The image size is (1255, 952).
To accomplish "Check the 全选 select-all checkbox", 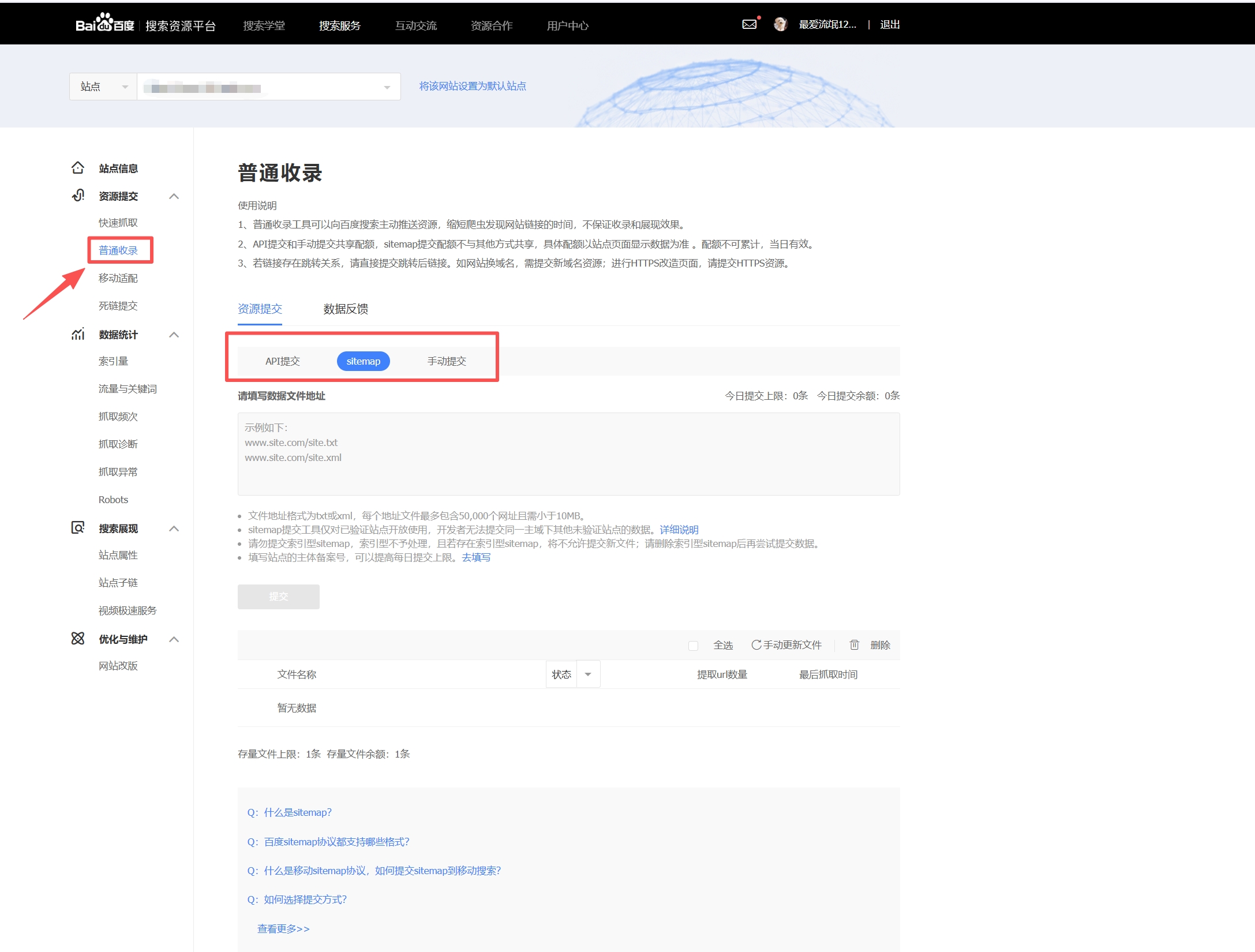I will coord(693,645).
